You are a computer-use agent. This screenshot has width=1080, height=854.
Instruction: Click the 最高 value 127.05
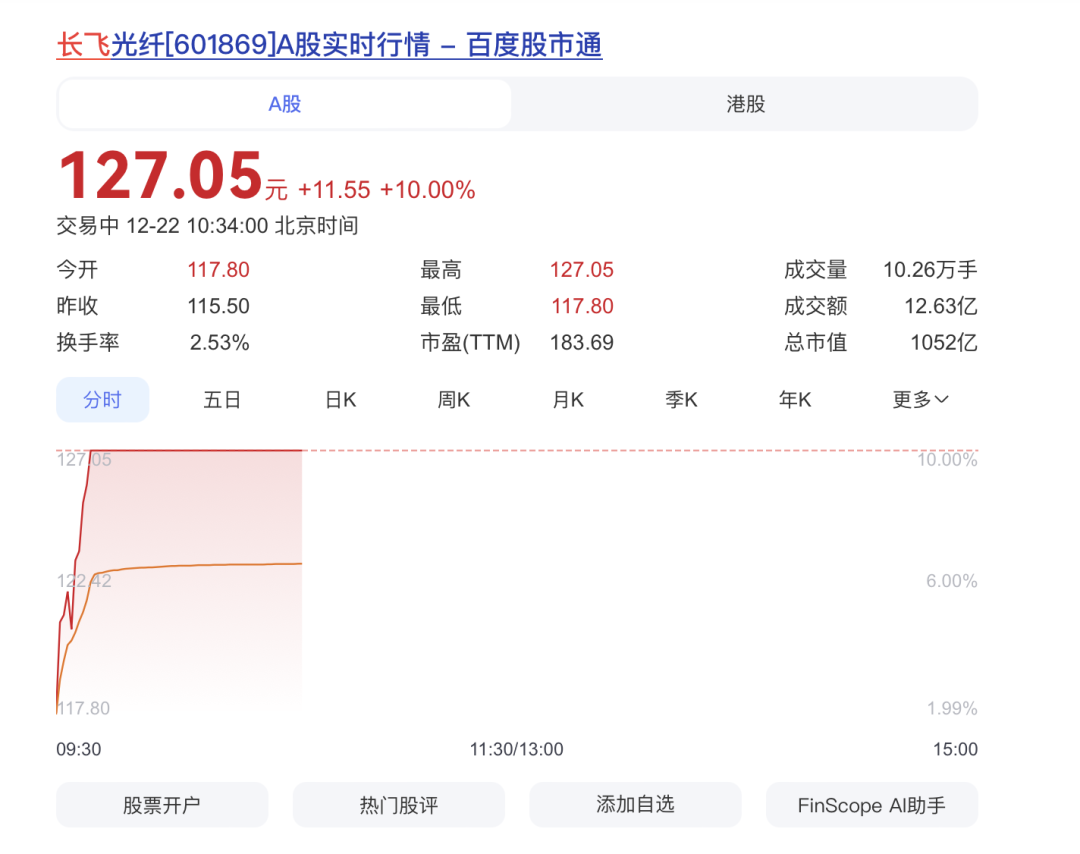581,270
